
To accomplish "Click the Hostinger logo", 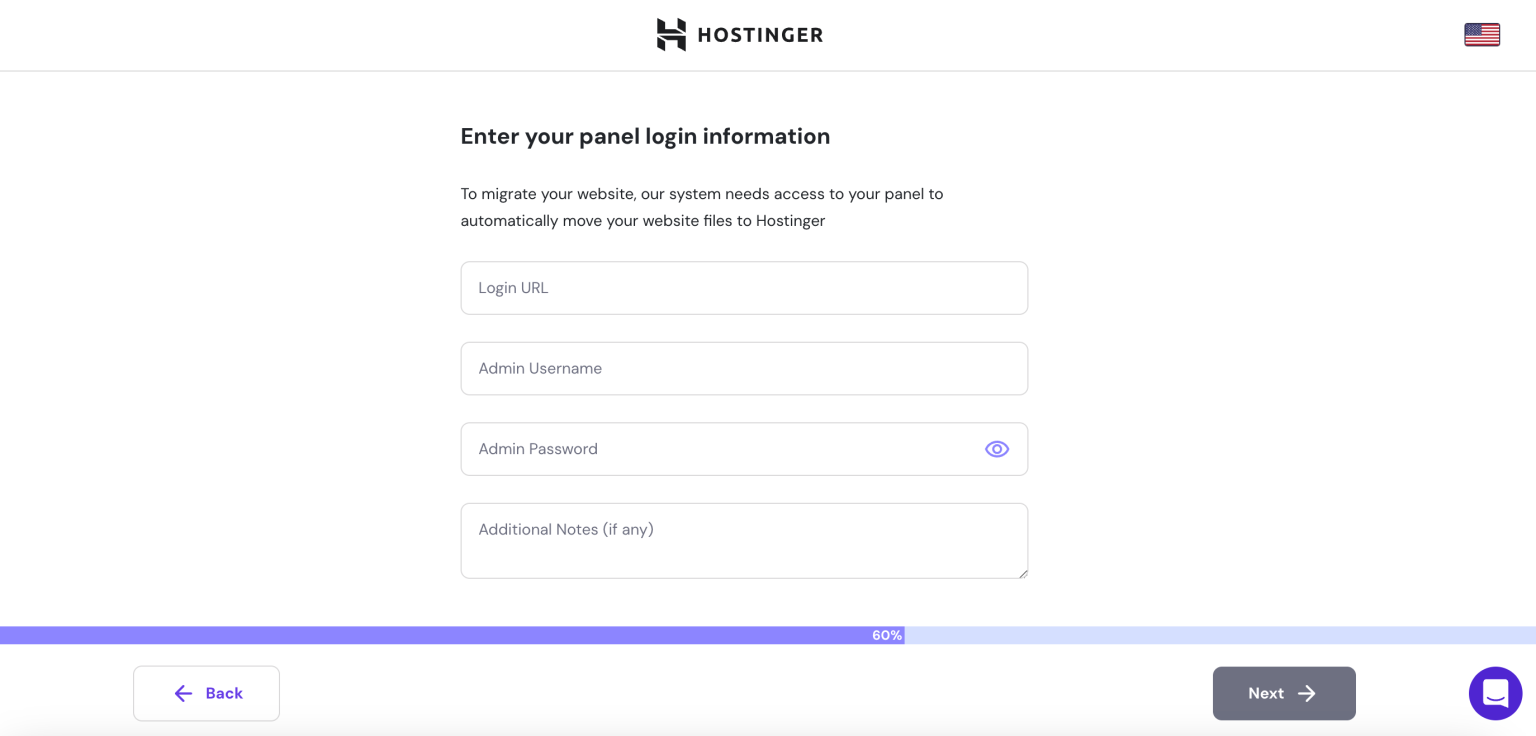I will (x=739, y=34).
